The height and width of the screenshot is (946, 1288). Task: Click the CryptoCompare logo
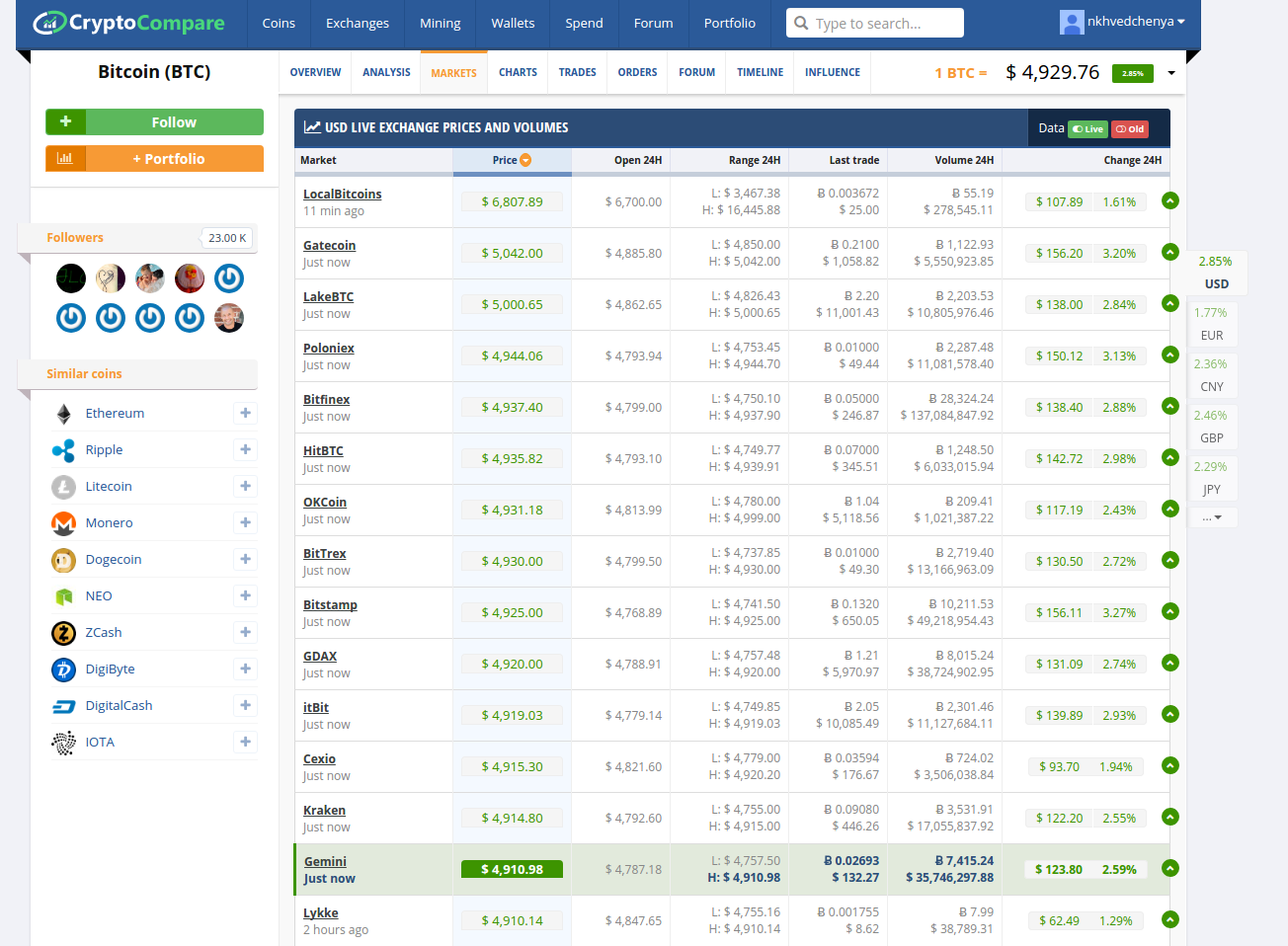(128, 23)
